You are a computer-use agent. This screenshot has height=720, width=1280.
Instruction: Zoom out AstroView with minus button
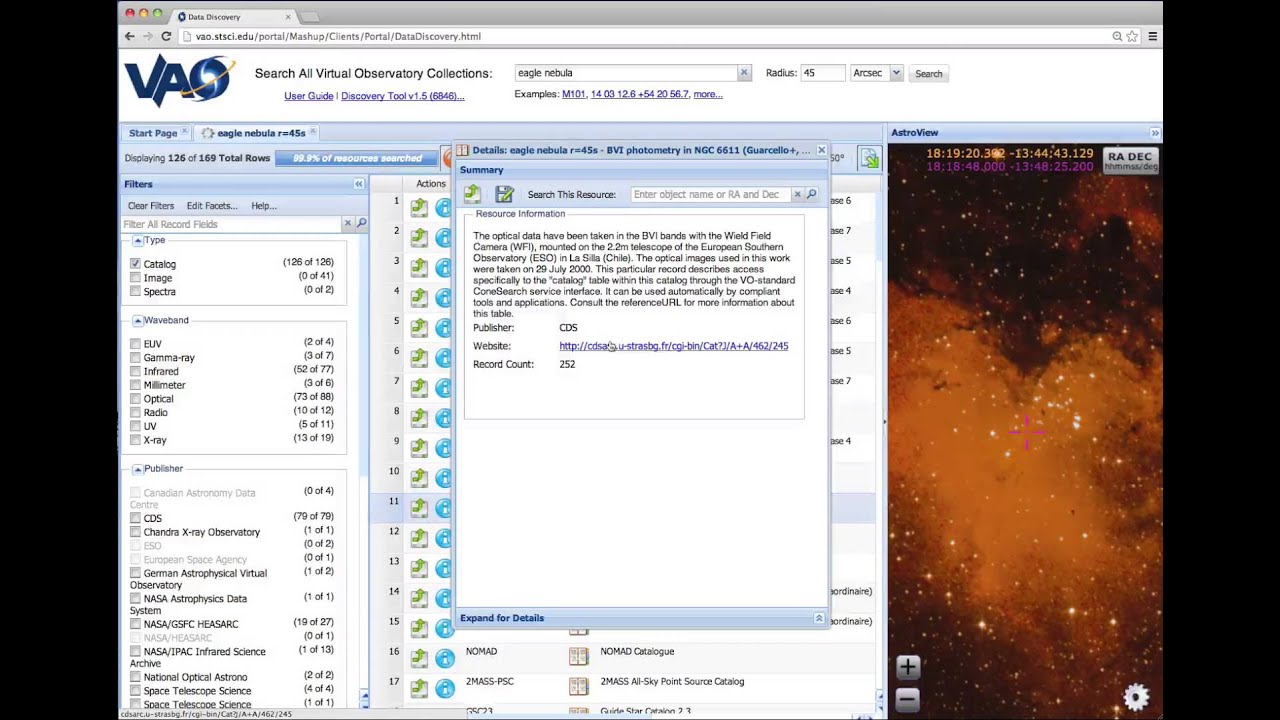pyautogui.click(x=907, y=699)
